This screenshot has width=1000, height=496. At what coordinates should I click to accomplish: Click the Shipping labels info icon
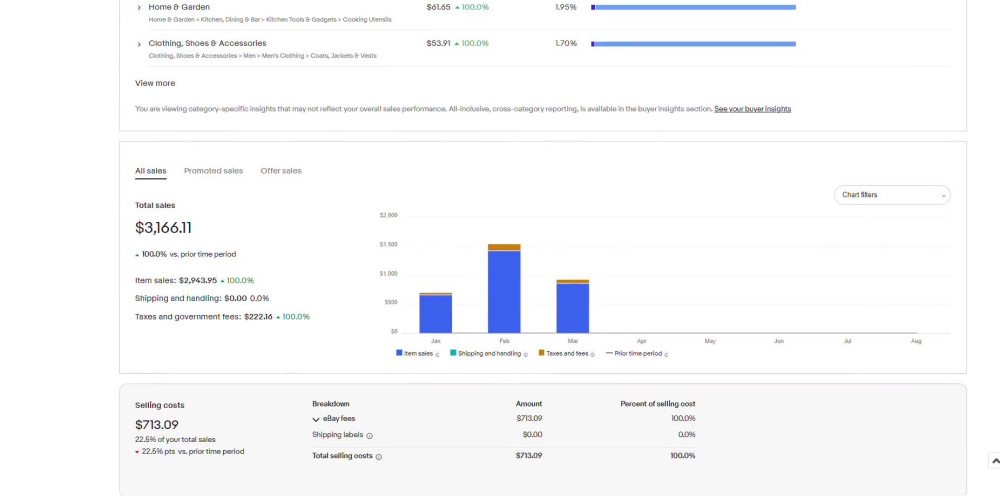click(369, 436)
